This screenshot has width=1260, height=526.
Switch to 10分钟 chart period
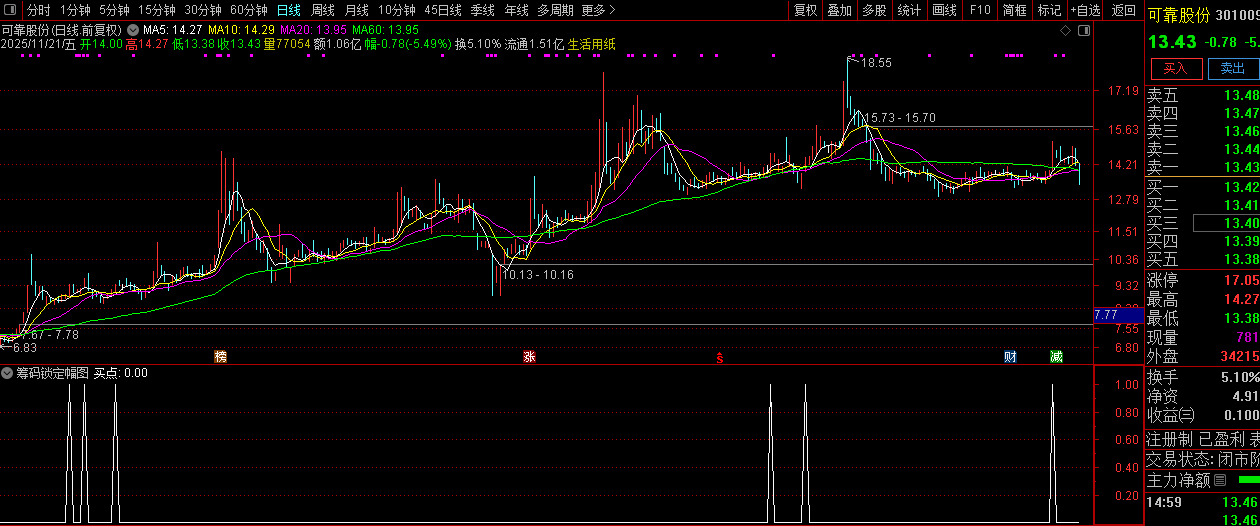pyautogui.click(x=396, y=10)
